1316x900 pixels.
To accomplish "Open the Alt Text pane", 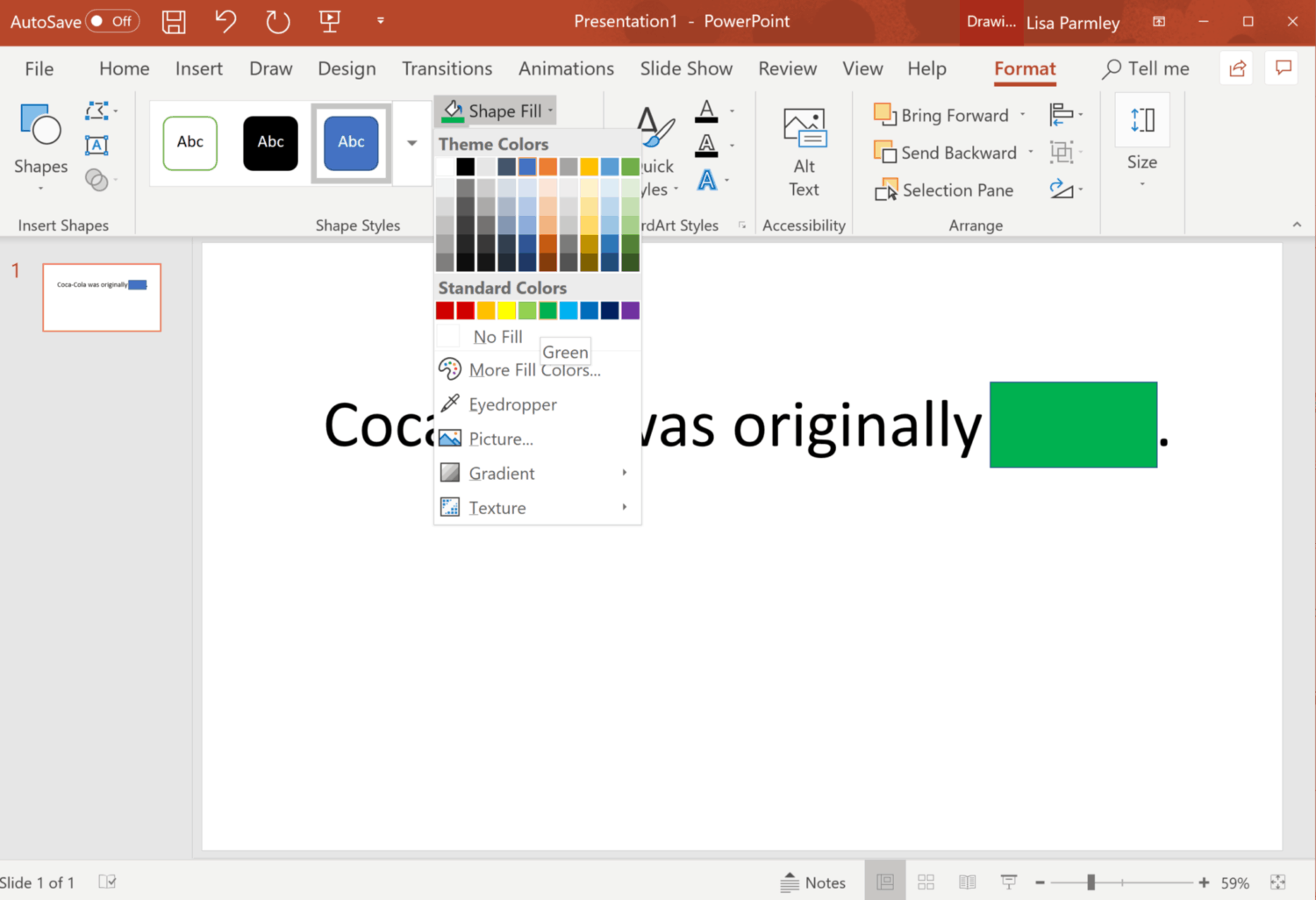I will 805,153.
